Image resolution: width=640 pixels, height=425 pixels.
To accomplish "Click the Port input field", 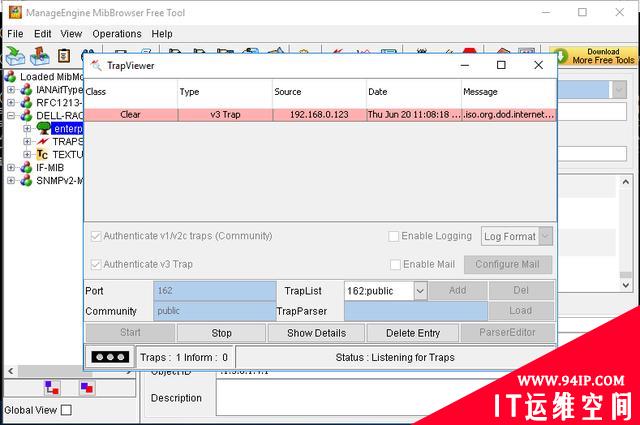I will [215, 291].
